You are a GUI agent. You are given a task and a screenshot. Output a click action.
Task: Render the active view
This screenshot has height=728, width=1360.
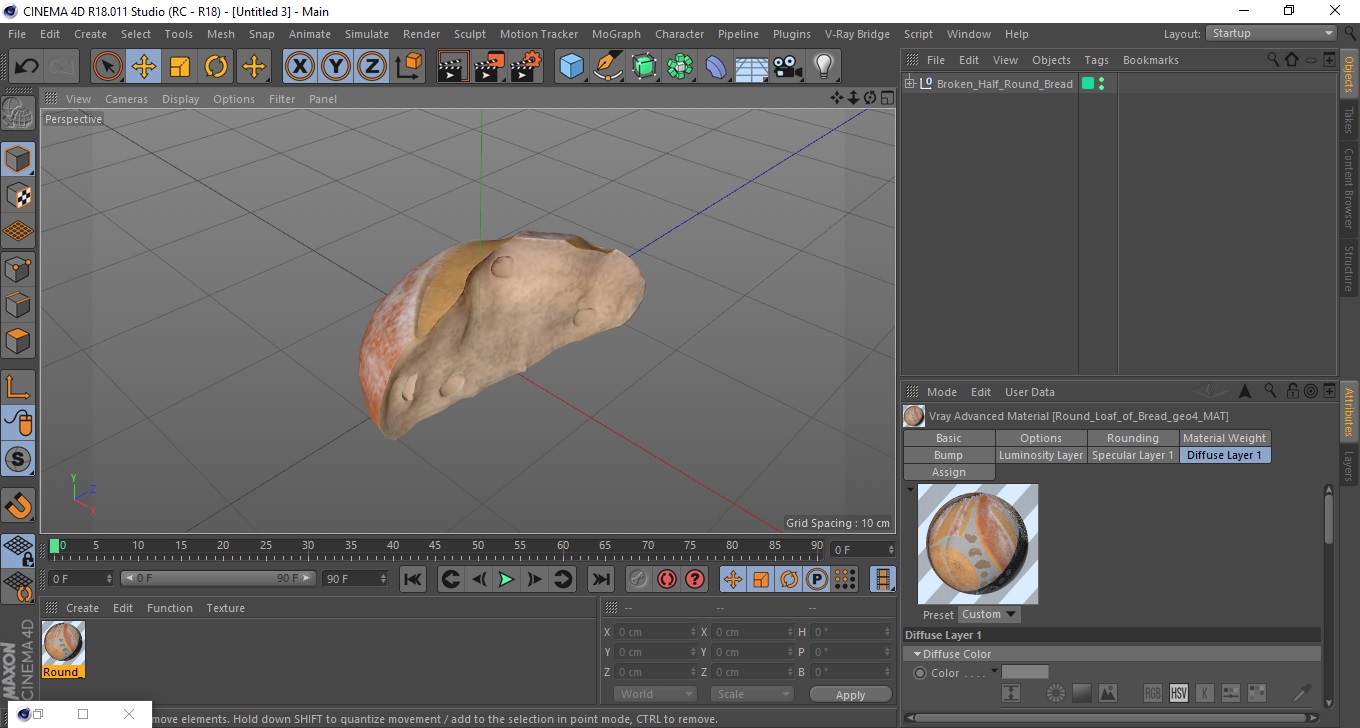(453, 67)
